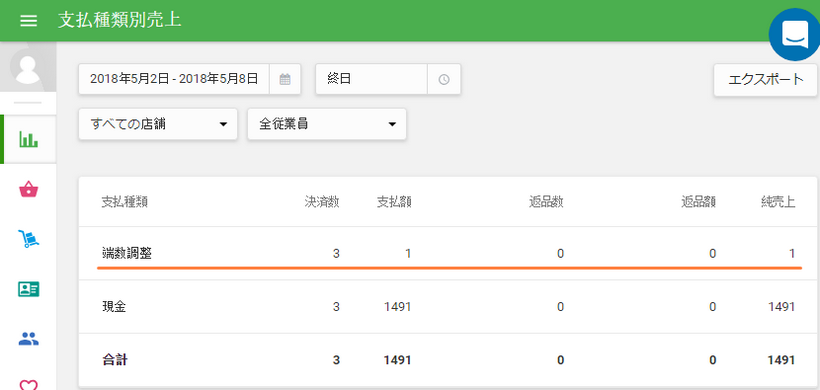820x390 pixels.
Task: Open the hamburger navigation menu
Action: (x=28, y=20)
